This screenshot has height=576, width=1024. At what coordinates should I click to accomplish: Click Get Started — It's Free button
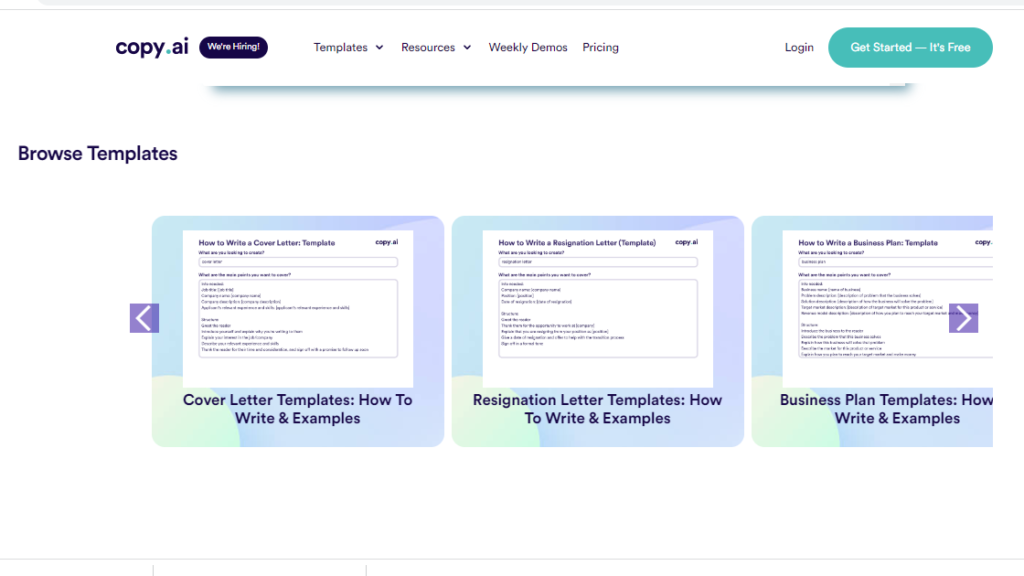tap(910, 47)
